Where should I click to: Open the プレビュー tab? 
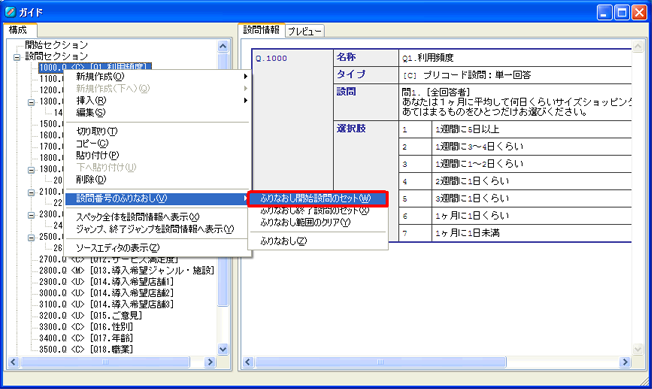pyautogui.click(x=305, y=31)
